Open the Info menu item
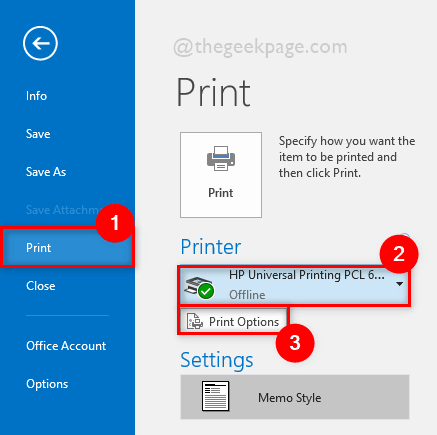The width and height of the screenshot is (437, 435). click(x=36, y=96)
